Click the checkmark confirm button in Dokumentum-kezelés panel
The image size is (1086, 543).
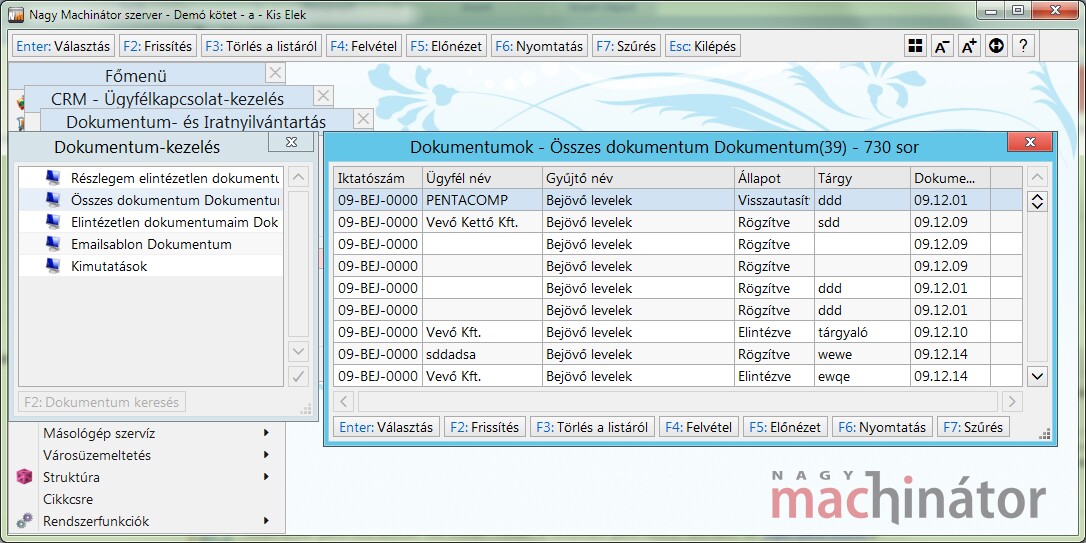tap(297, 376)
